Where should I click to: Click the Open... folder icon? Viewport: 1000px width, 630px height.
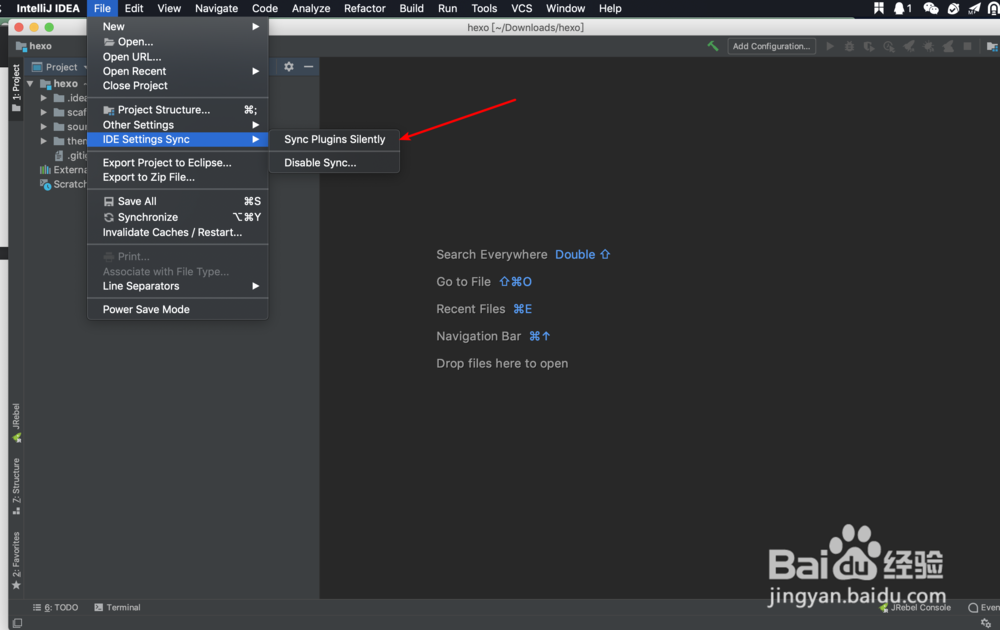point(109,42)
